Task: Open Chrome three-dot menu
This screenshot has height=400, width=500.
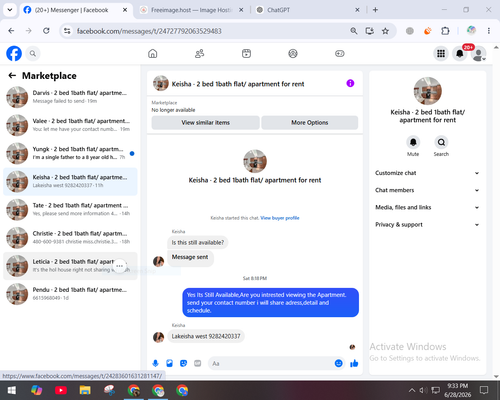Action: click(x=489, y=31)
